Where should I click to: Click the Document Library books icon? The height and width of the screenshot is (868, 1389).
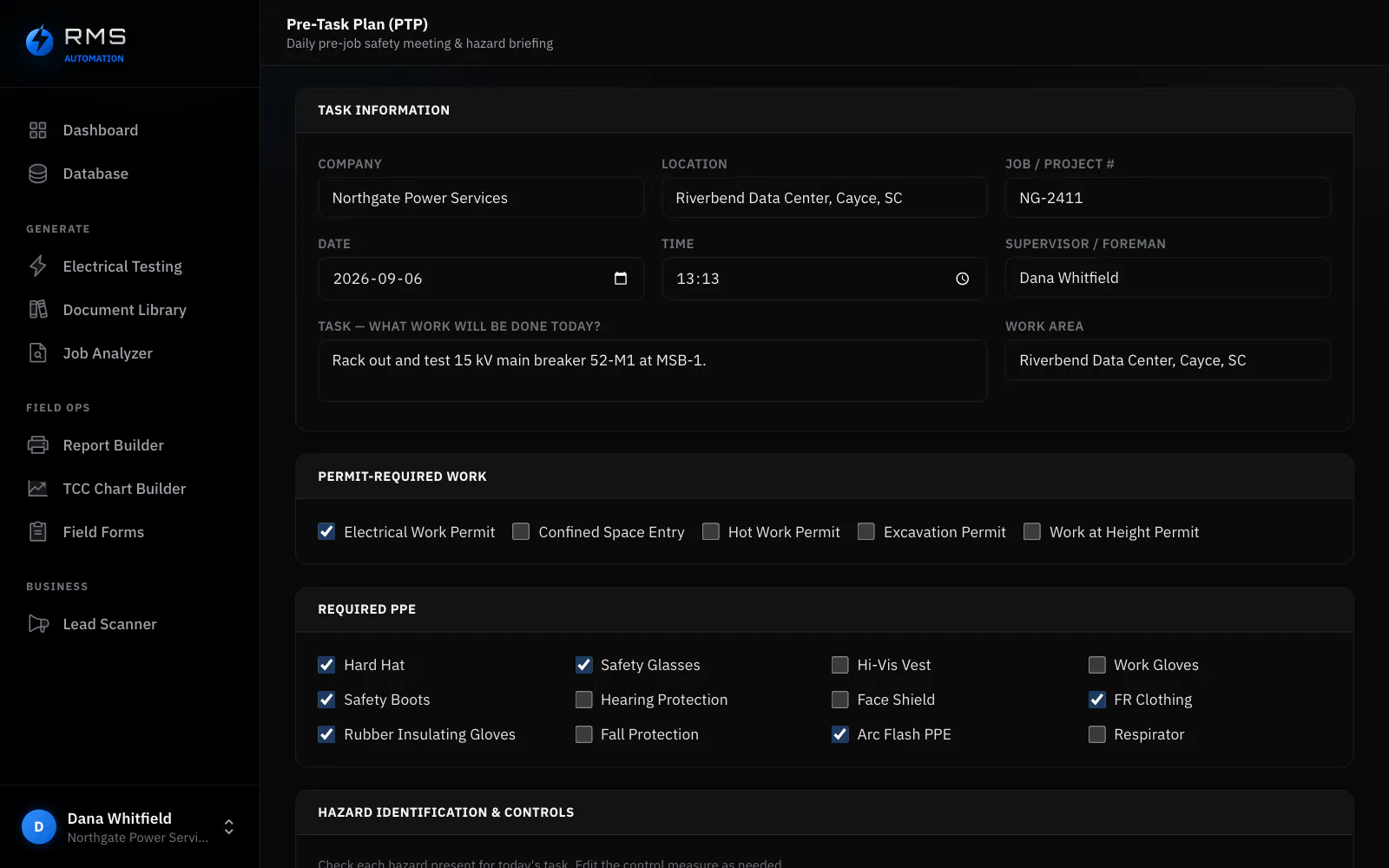(x=37, y=310)
